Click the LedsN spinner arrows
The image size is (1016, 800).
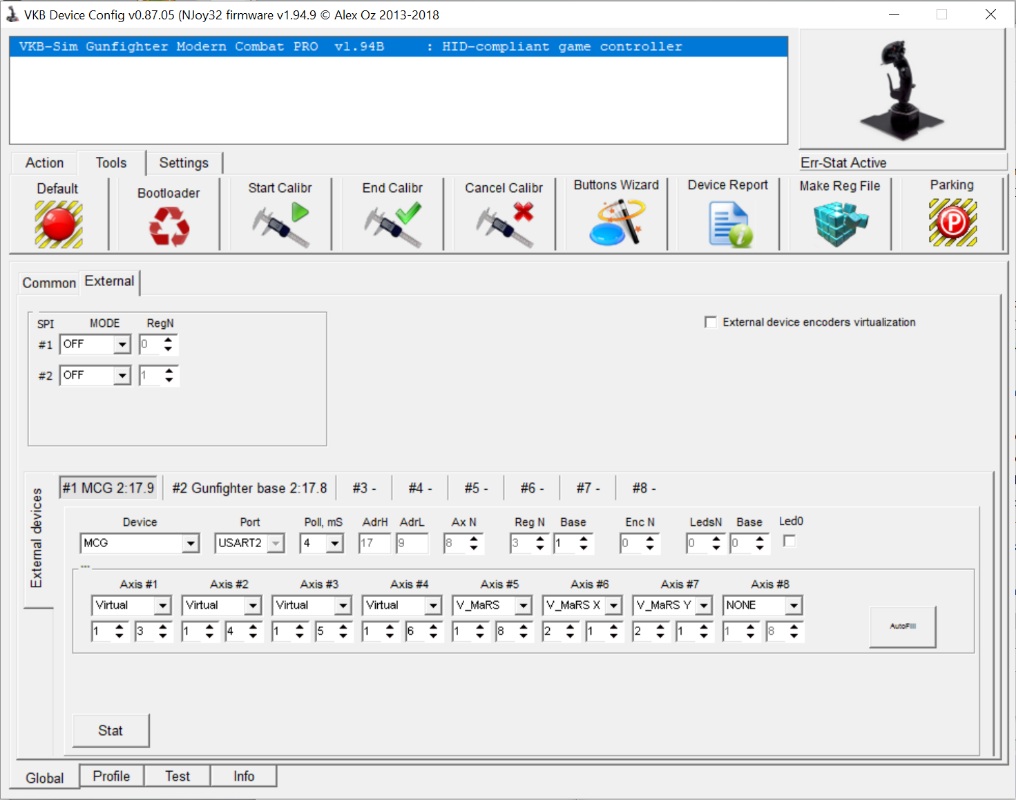click(715, 543)
